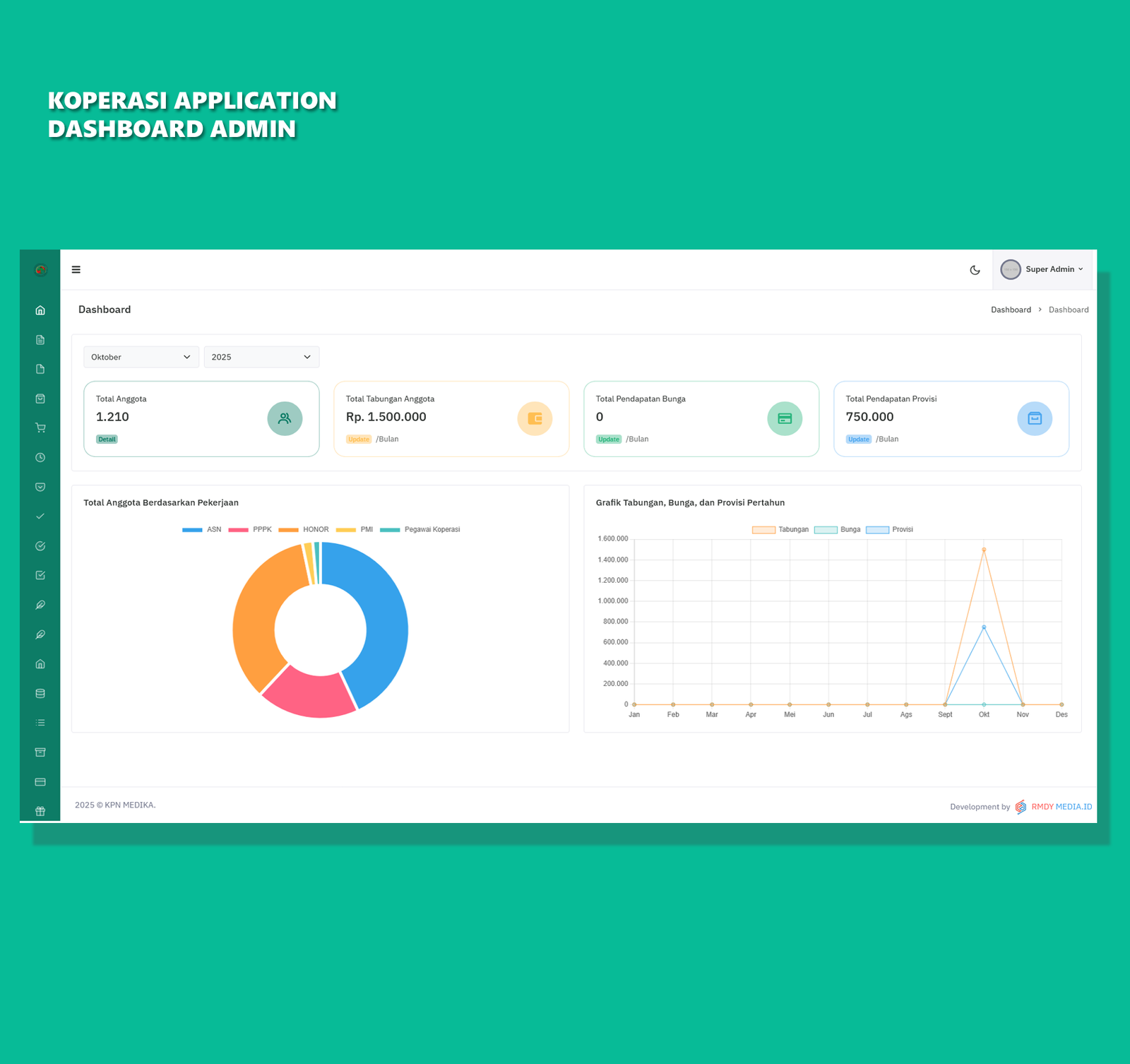Open the shopping cart sidebar menu
Viewport: 1130px width, 1064px height.
click(x=40, y=428)
